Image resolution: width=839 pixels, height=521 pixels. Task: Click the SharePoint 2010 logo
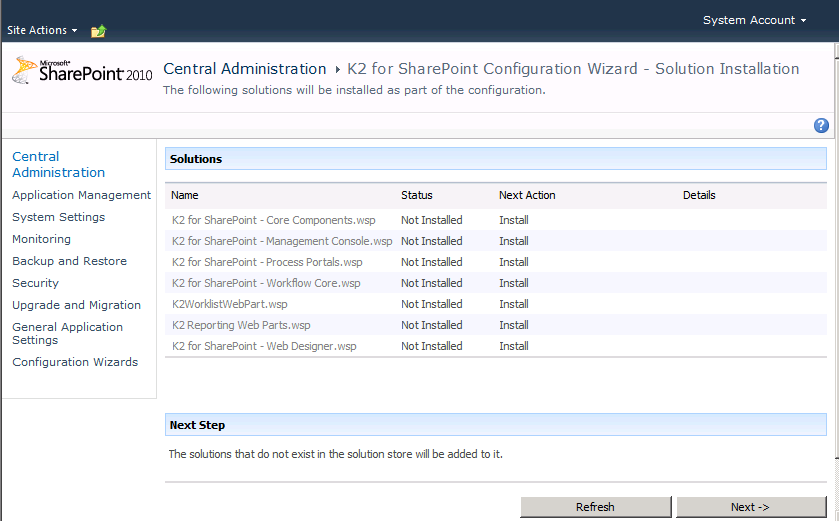point(82,71)
